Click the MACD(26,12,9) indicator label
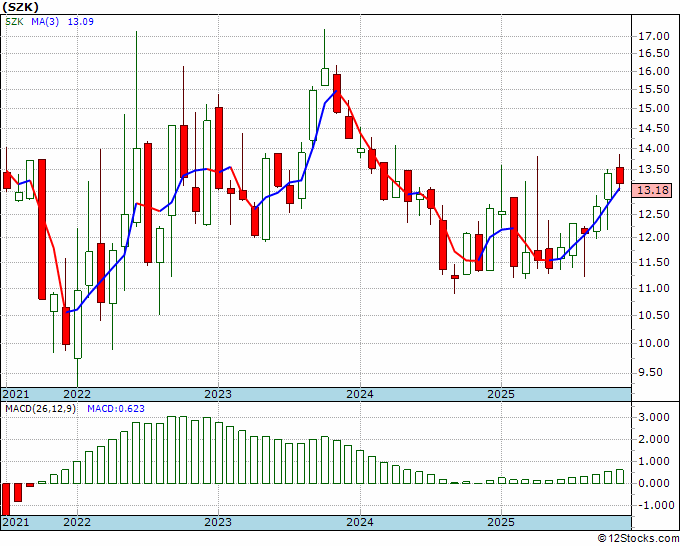The width and height of the screenshot is (680, 546). click(x=39, y=409)
